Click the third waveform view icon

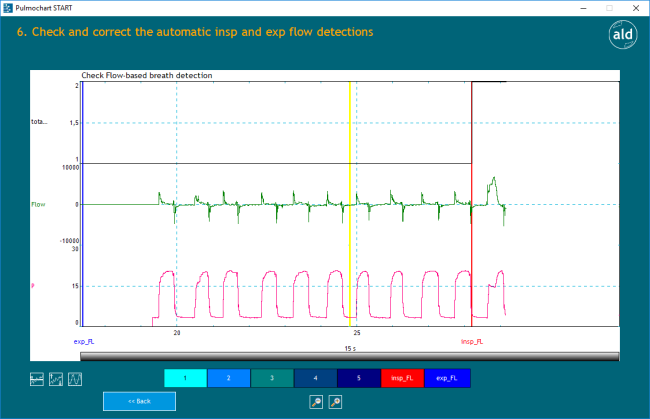point(75,379)
